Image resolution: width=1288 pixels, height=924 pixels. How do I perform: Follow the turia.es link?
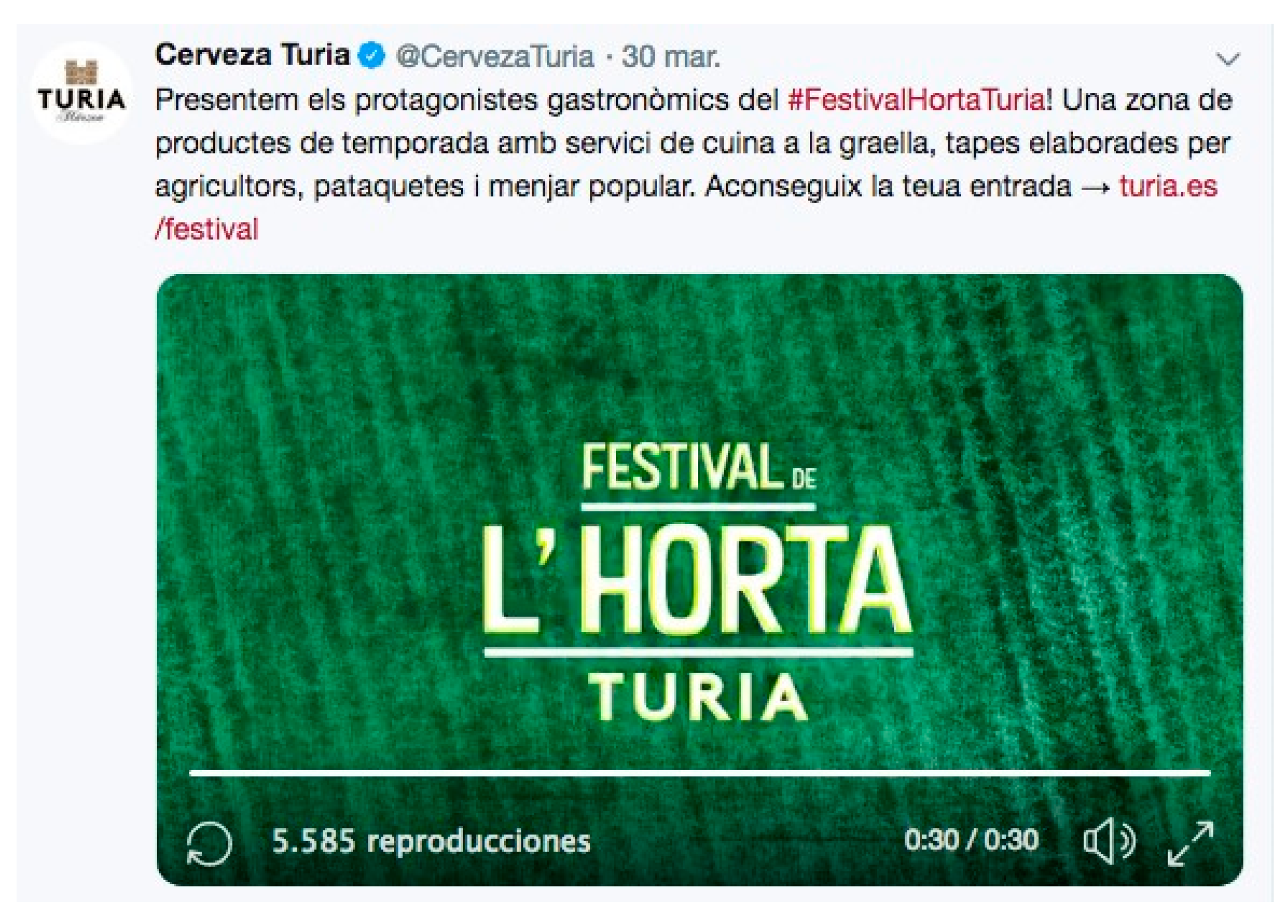coord(1168,186)
